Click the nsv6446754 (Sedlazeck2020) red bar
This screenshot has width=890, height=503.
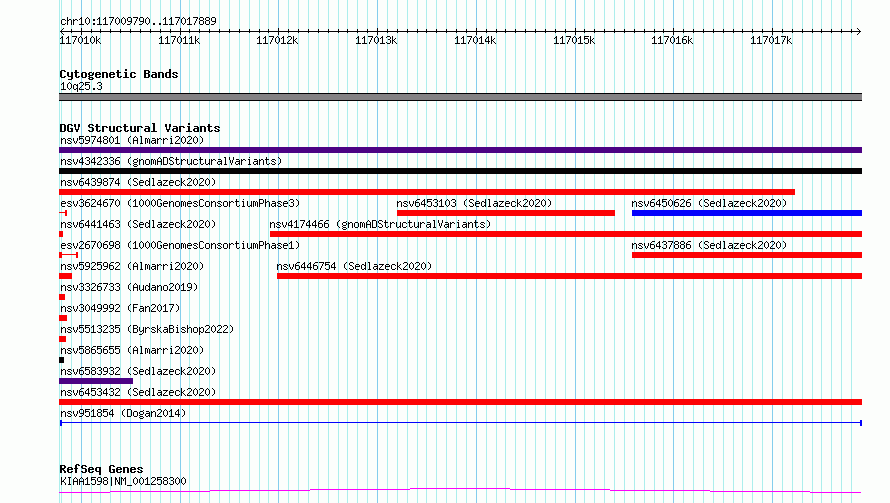[569, 276]
